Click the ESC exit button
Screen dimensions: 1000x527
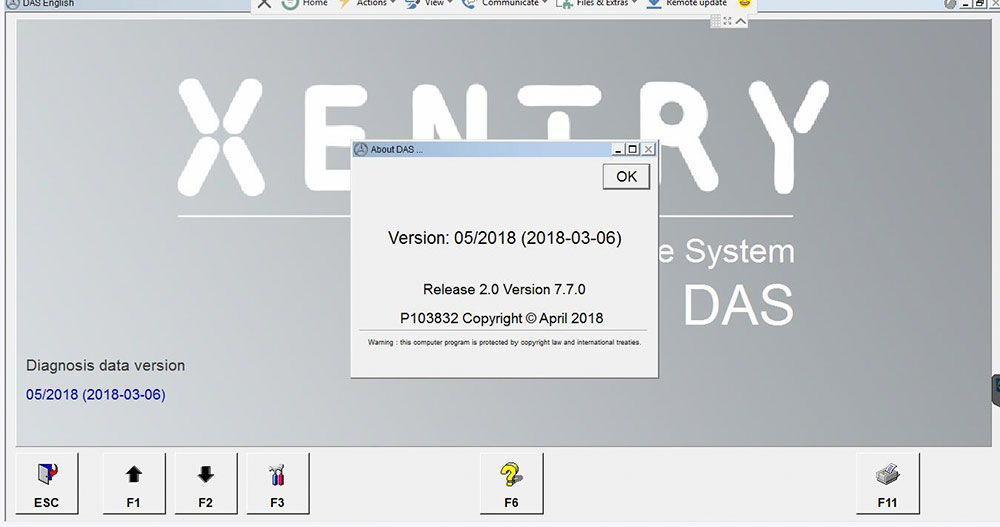coord(47,484)
